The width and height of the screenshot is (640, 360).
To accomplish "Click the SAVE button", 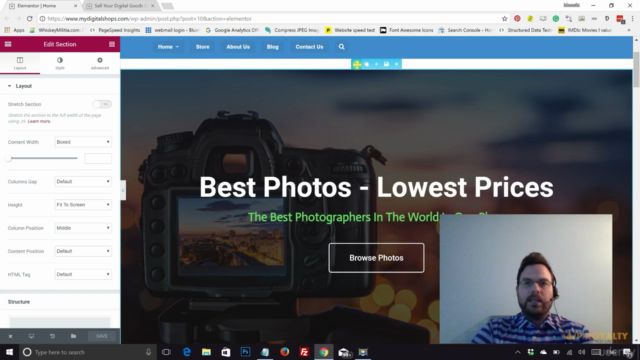I will [x=102, y=336].
